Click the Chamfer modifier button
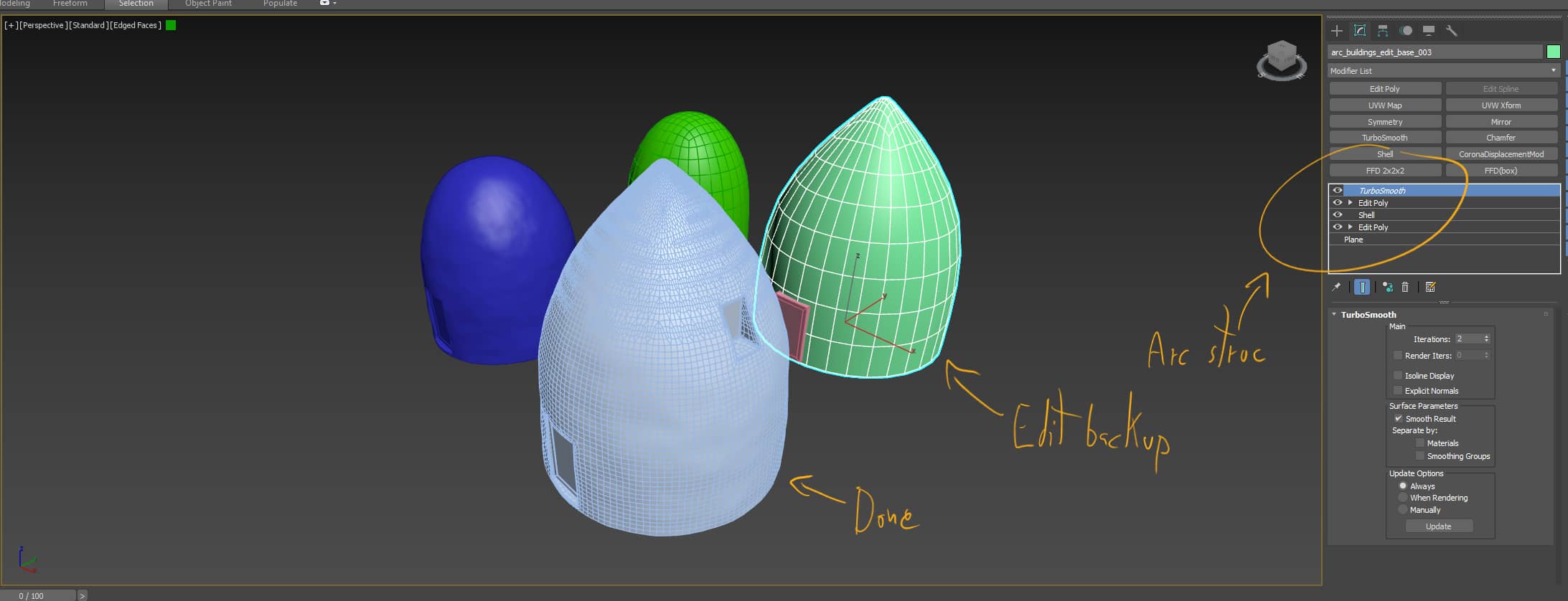This screenshot has width=1568, height=601. pyautogui.click(x=1501, y=138)
